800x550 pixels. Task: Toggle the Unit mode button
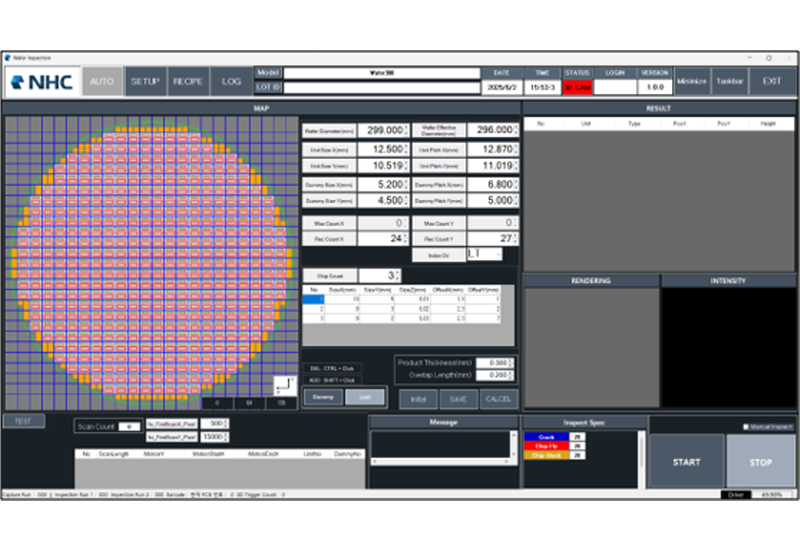pos(365,397)
